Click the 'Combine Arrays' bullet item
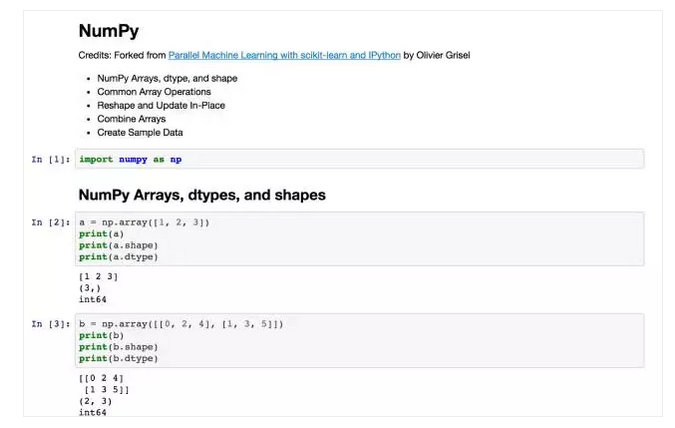Screen dimensions: 675x428 tap(132, 119)
